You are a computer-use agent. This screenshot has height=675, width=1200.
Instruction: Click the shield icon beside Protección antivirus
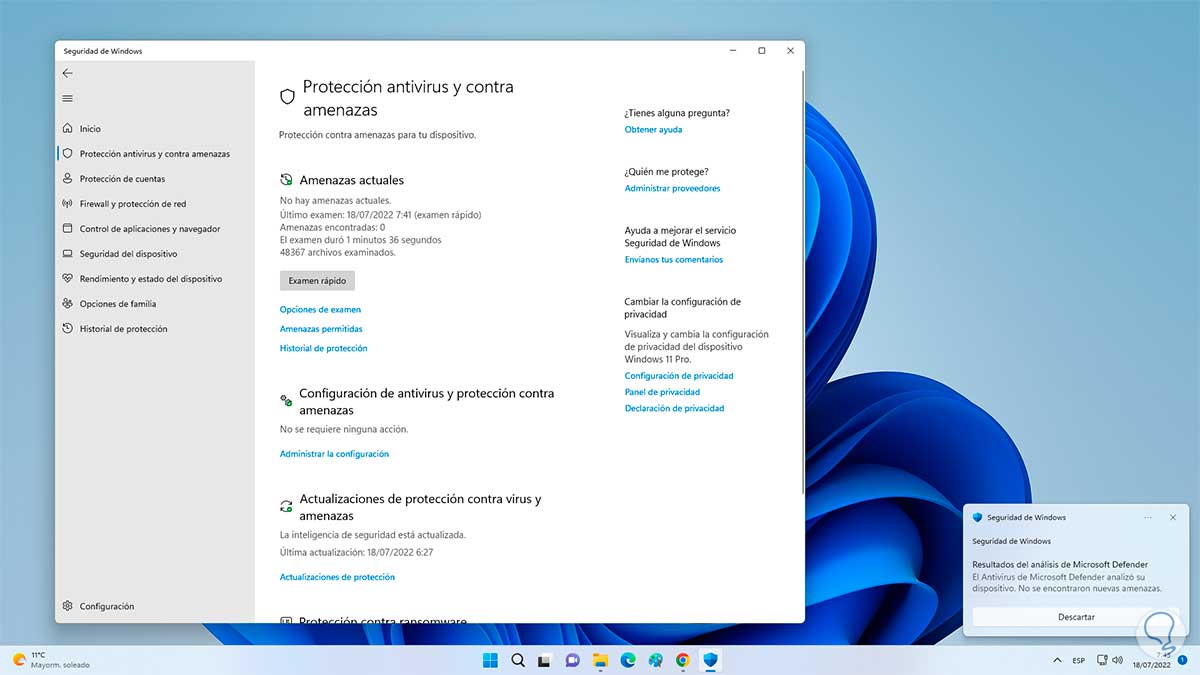[67, 154]
